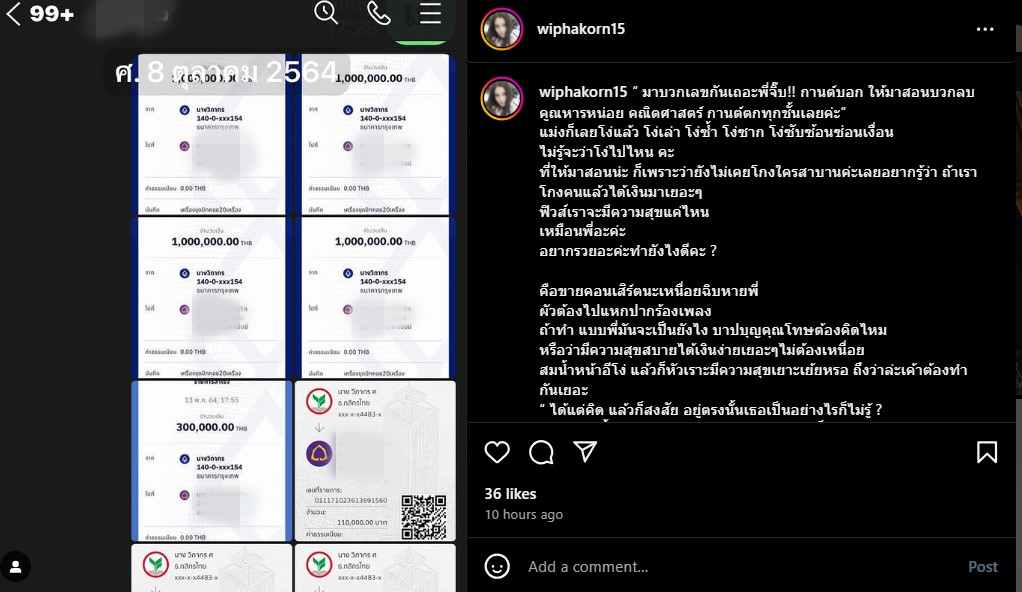
Task: Go back using the chat back arrow
Action: tap(14, 13)
